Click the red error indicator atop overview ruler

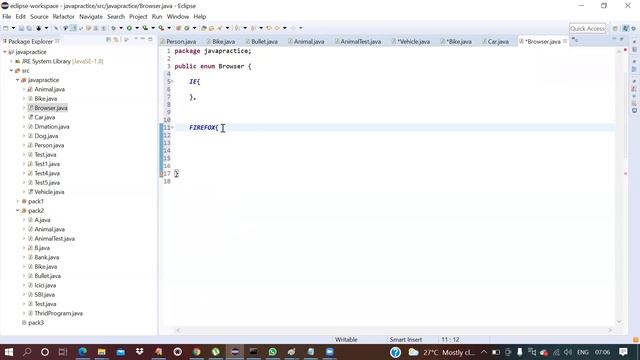click(625, 50)
